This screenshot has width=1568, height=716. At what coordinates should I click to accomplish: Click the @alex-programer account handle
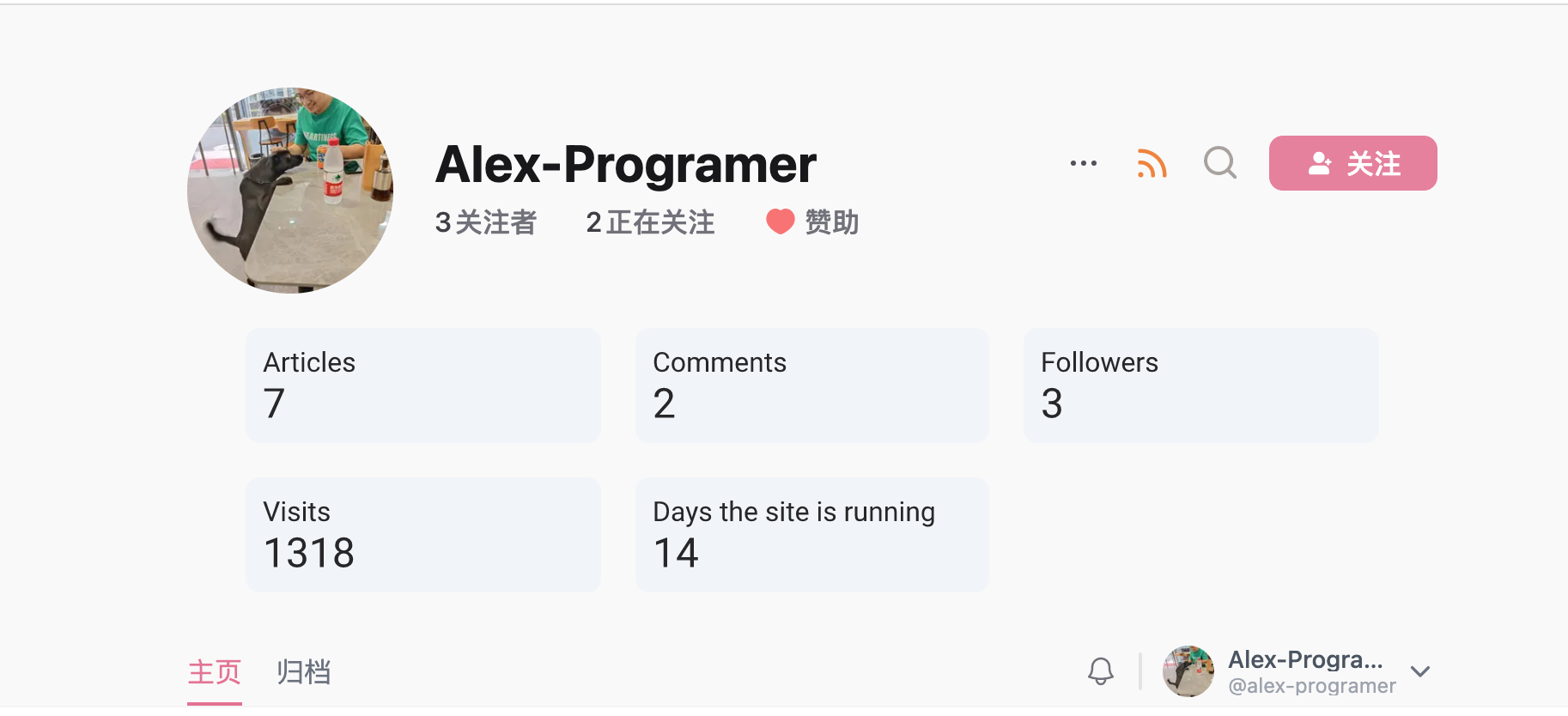point(1311,686)
